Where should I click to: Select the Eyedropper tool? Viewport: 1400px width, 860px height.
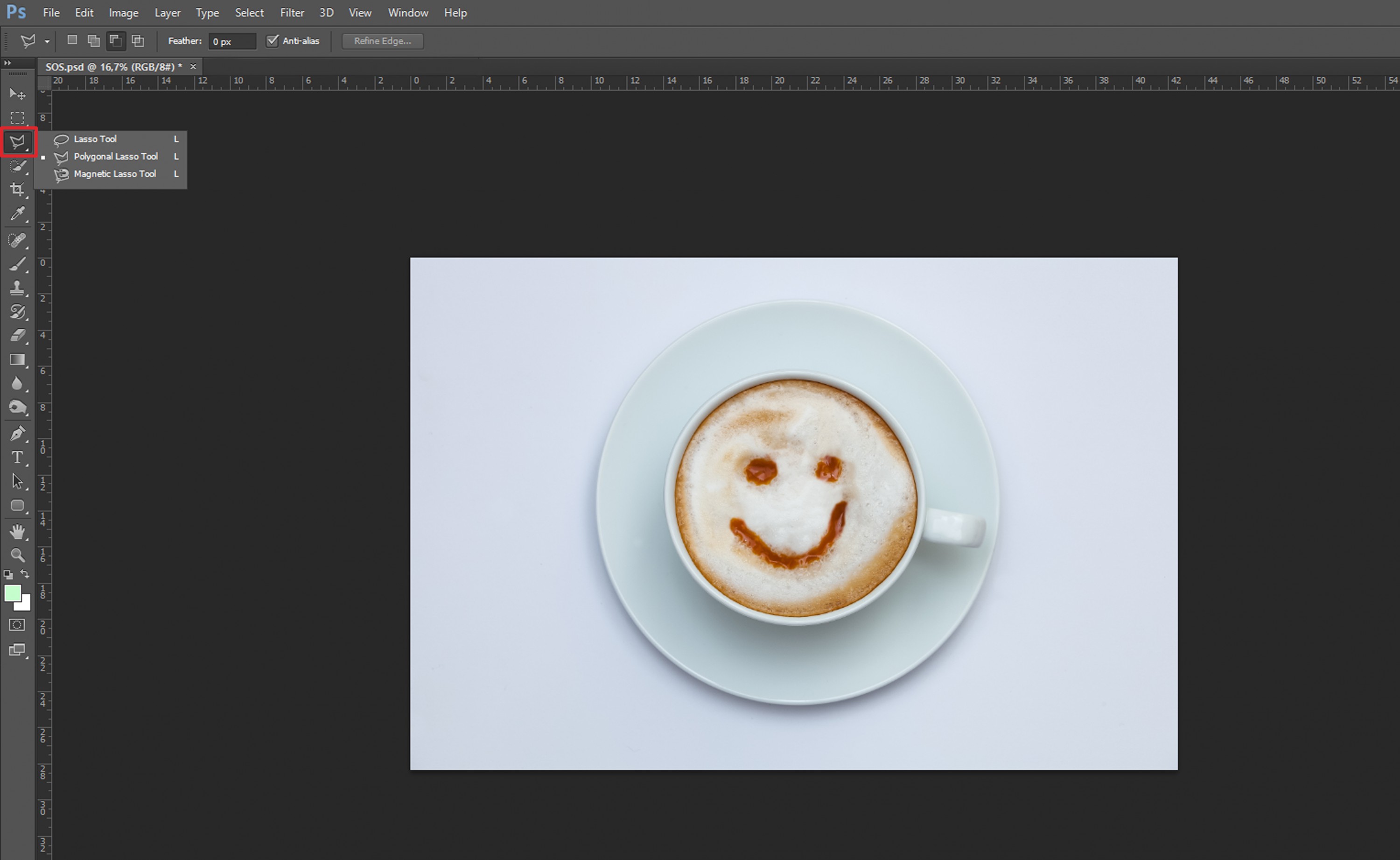[17, 214]
